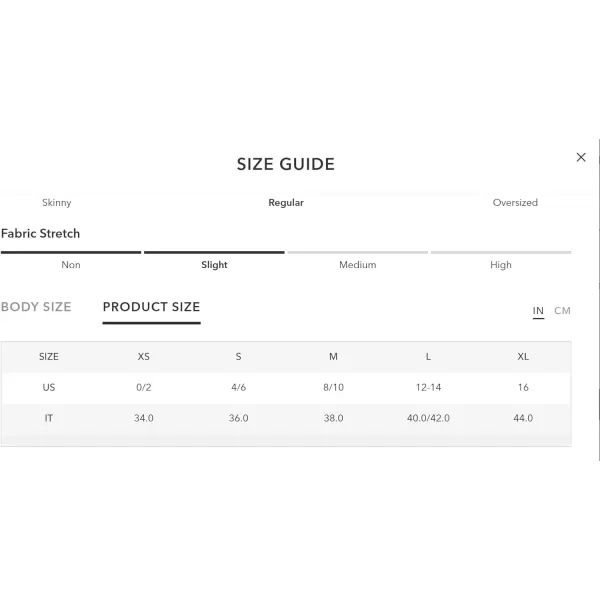Click the M size column header
Viewport: 600px width, 600px height.
(333, 357)
